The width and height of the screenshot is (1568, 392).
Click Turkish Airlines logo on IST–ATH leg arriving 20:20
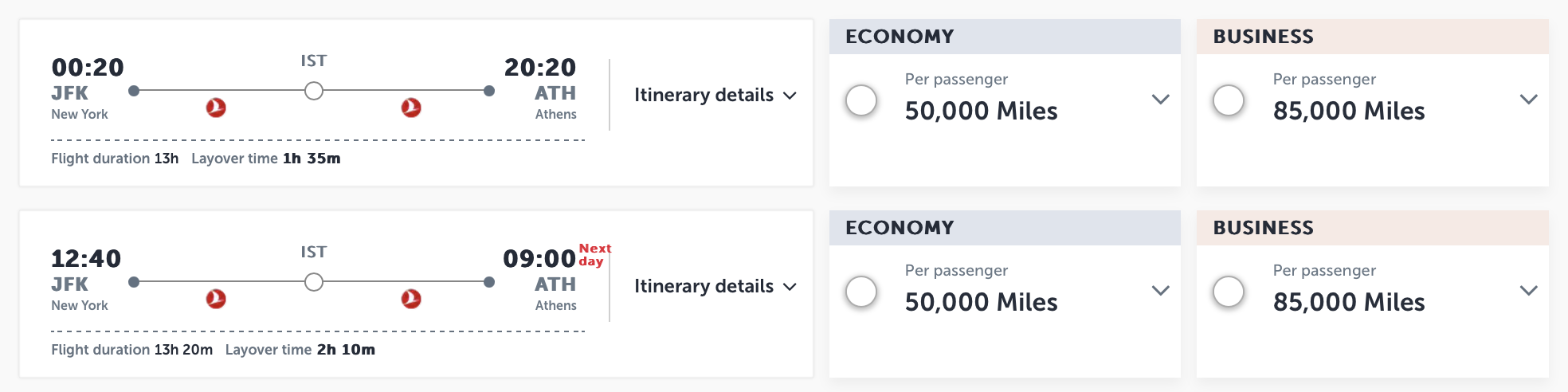[x=411, y=108]
